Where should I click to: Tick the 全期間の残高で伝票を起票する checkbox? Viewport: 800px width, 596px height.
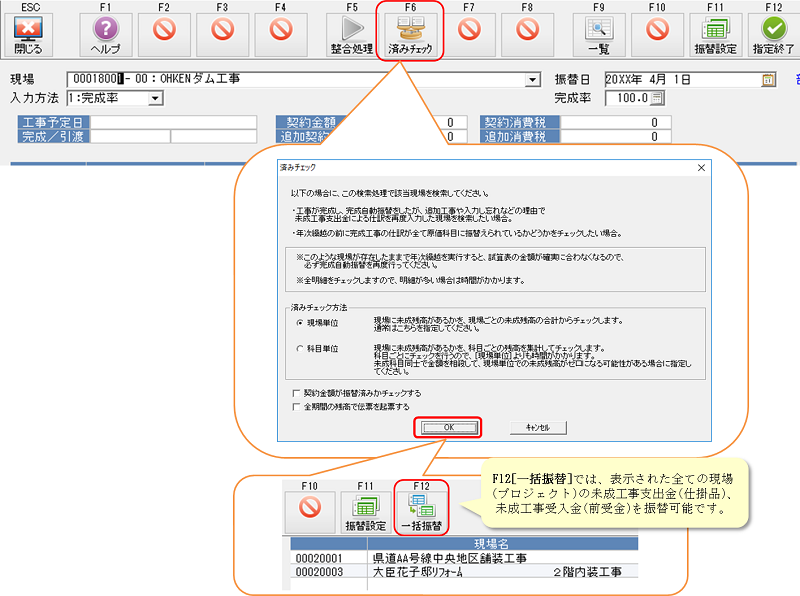294,407
